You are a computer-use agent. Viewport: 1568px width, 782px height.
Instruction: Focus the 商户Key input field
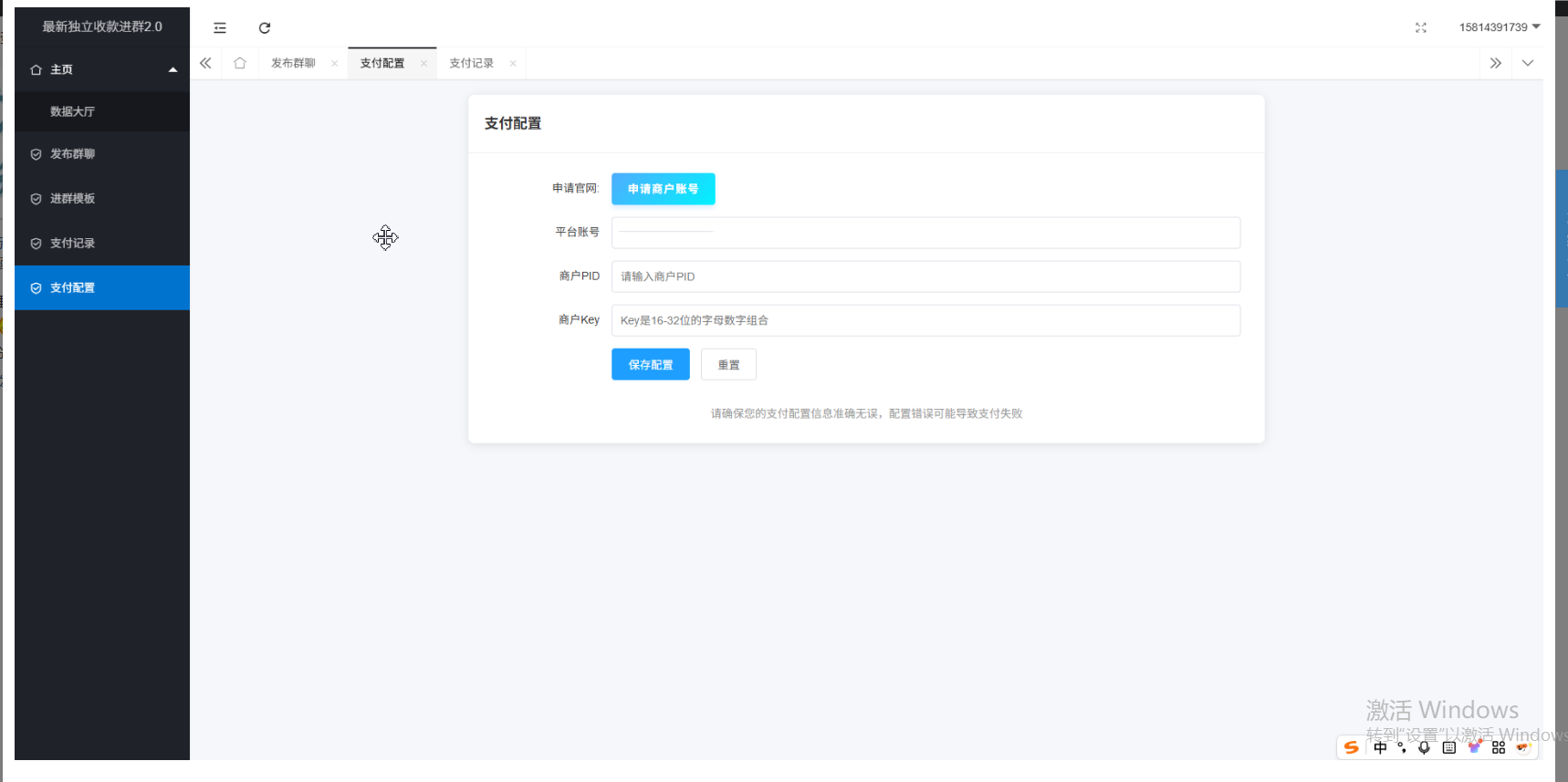tap(925, 320)
